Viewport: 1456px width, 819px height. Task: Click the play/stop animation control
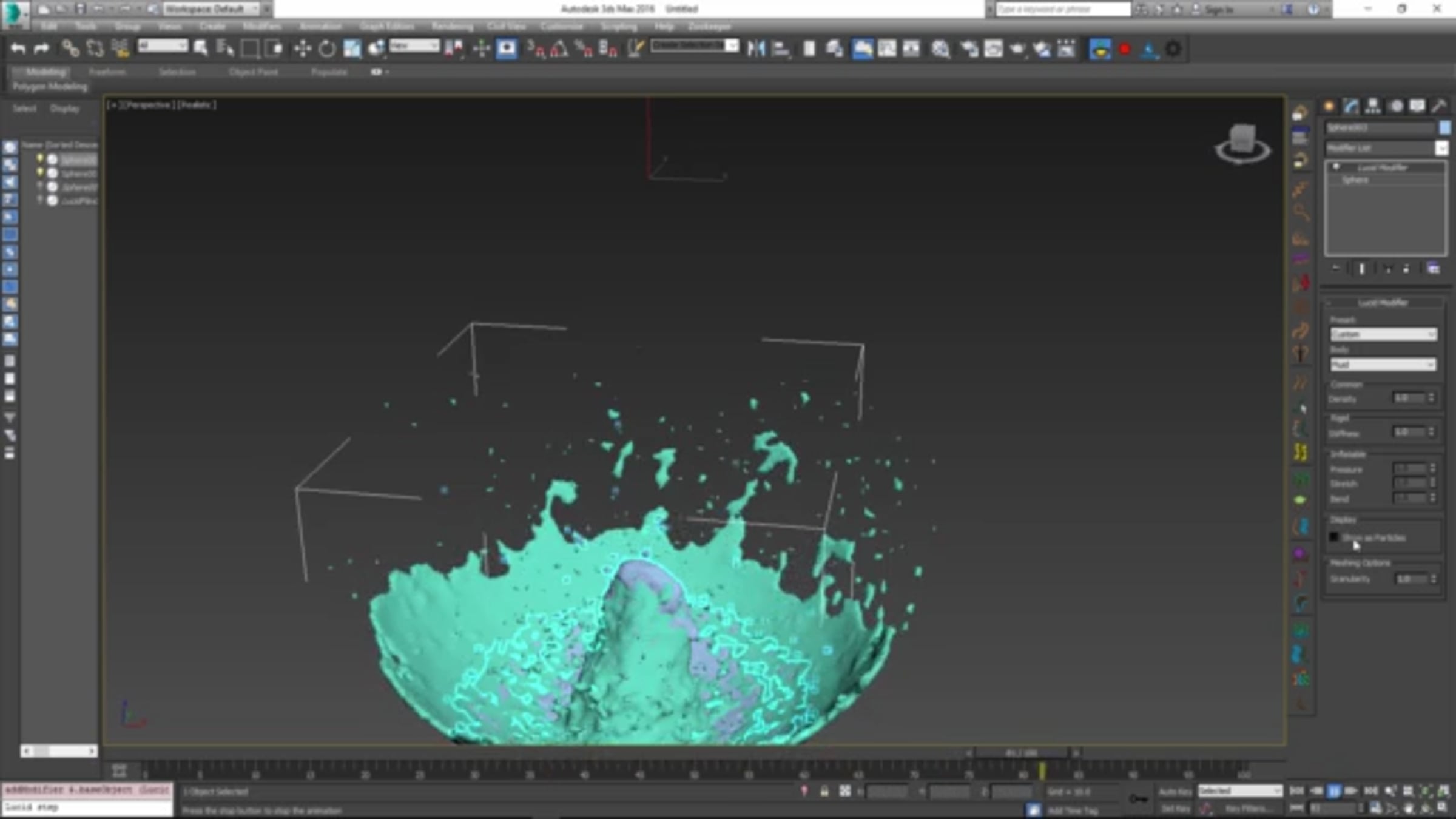[1333, 791]
